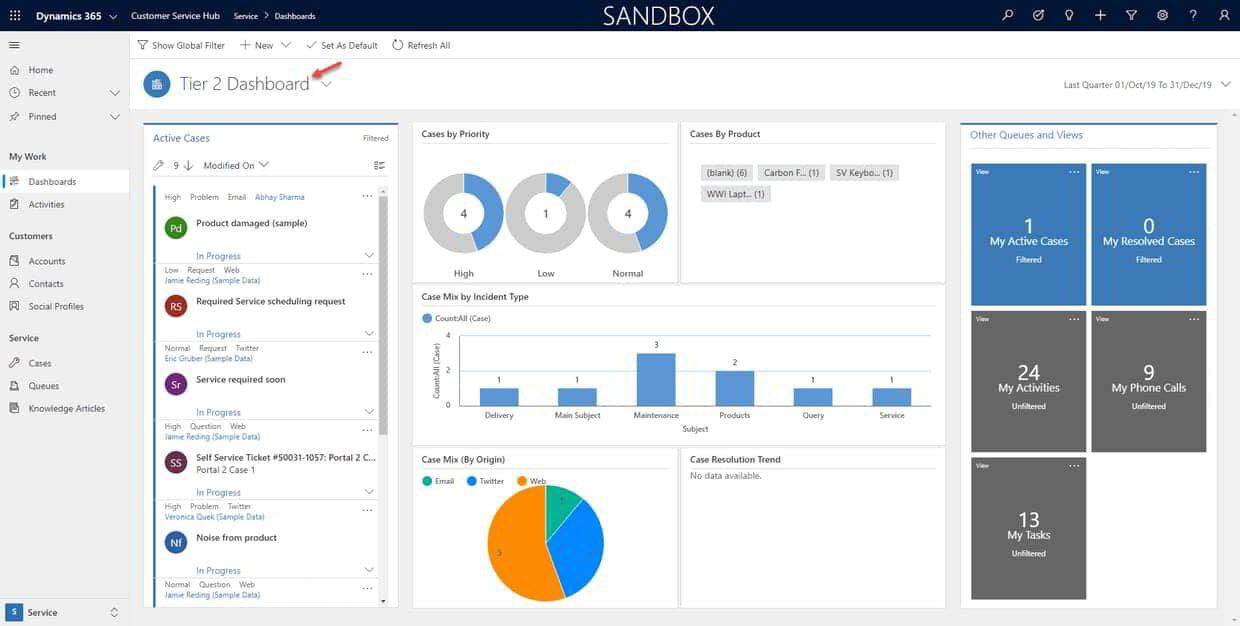This screenshot has height=626, width=1240.
Task: Collapse the sidebar with hamburger icon
Action: (x=14, y=45)
